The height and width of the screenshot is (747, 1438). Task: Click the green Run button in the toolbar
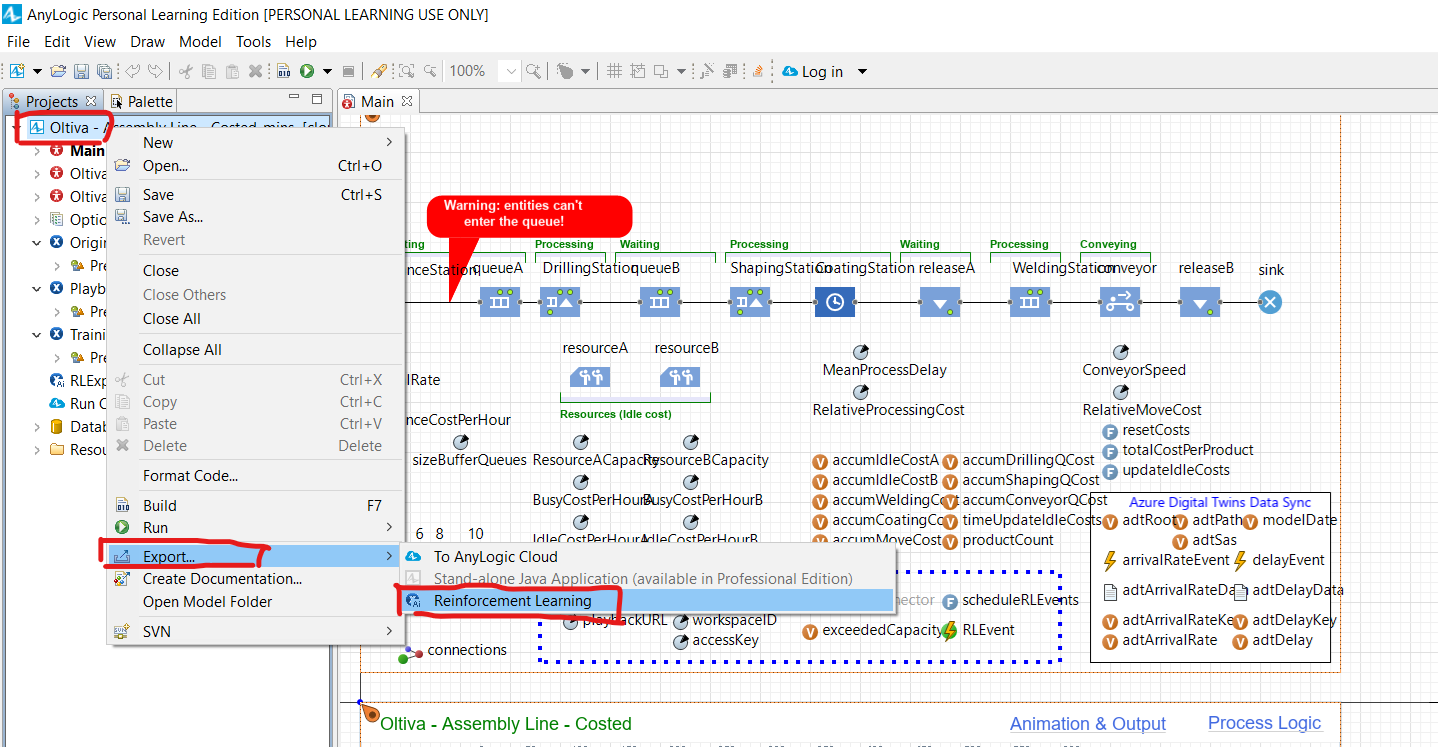coord(307,71)
